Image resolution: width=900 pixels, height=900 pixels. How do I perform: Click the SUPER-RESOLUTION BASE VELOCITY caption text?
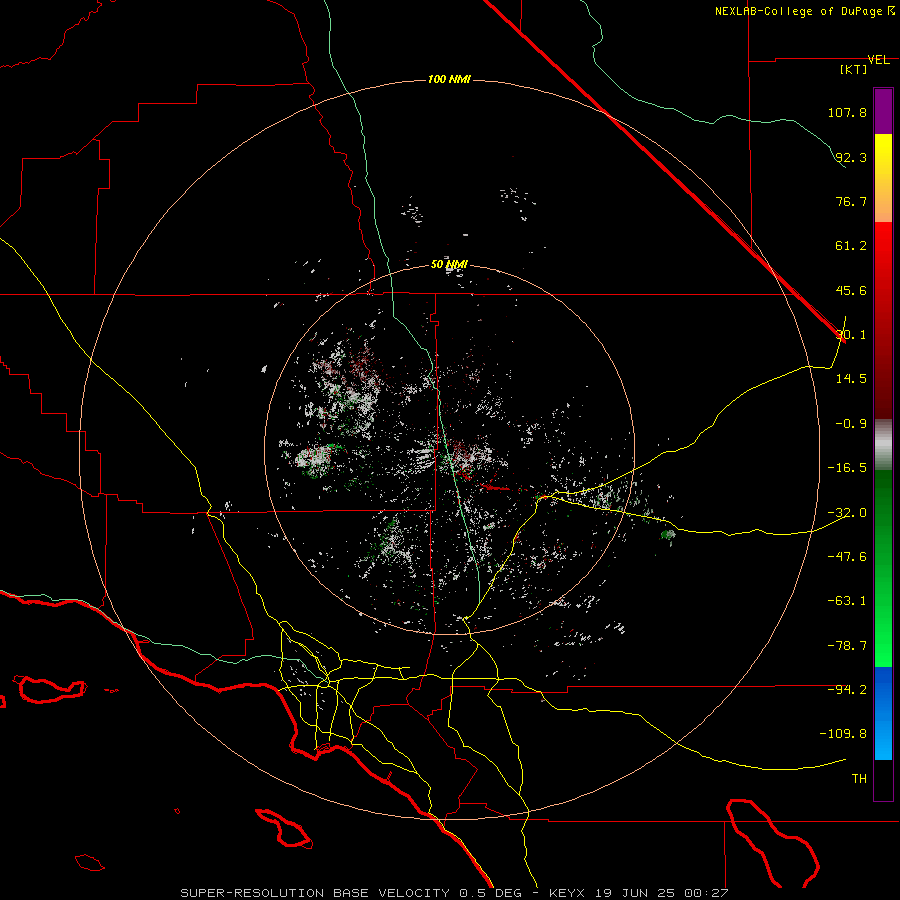(x=315, y=893)
